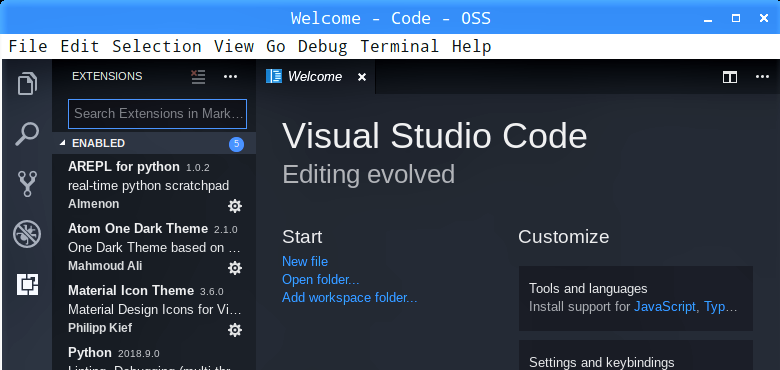Click the JavaScript install support link

[665, 306]
